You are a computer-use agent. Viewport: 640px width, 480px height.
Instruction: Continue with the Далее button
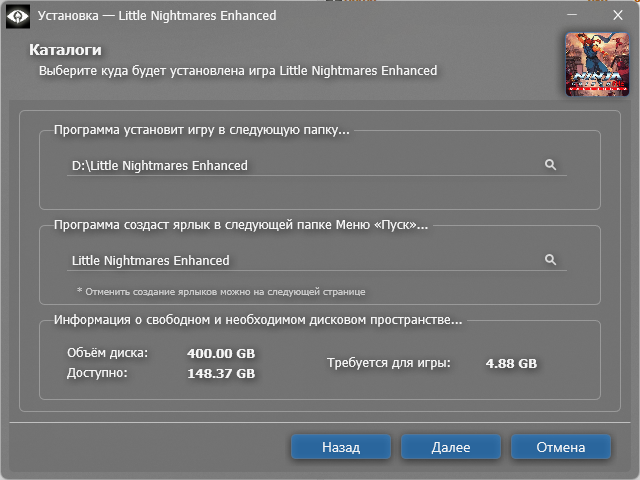(x=451, y=447)
